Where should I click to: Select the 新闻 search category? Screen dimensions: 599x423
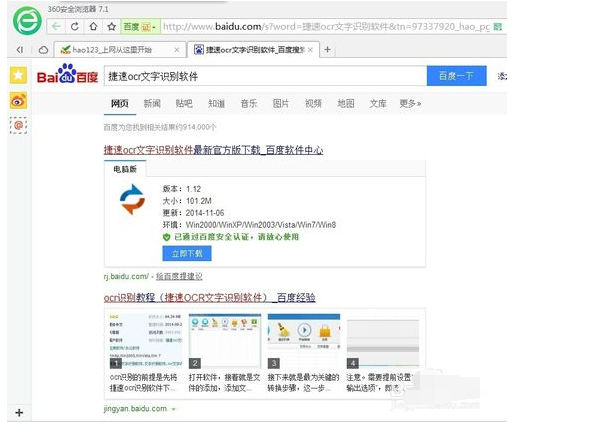pyautogui.click(x=152, y=104)
